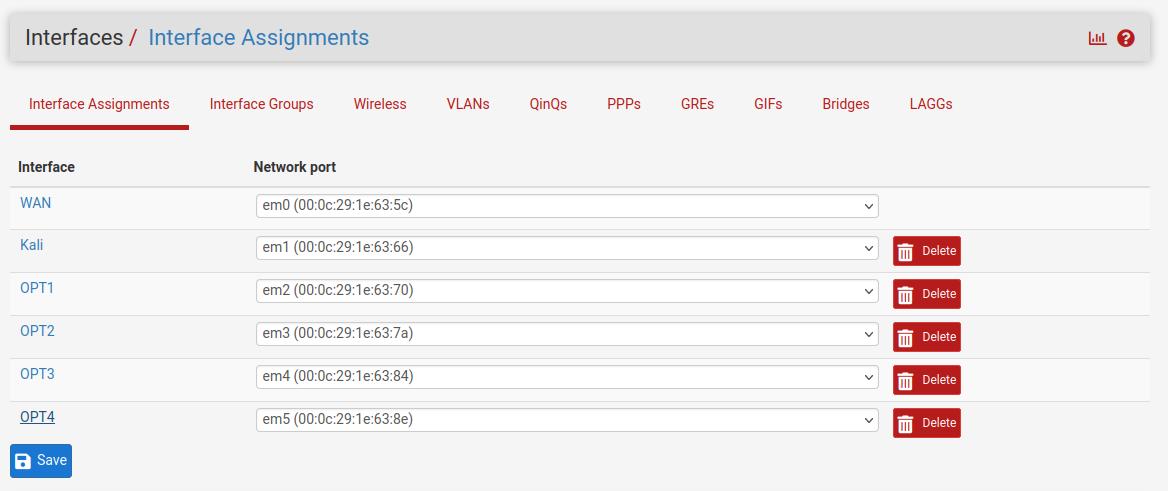This screenshot has width=1168, height=491.
Task: Switch to the Interface Groups tab
Action: 261,104
